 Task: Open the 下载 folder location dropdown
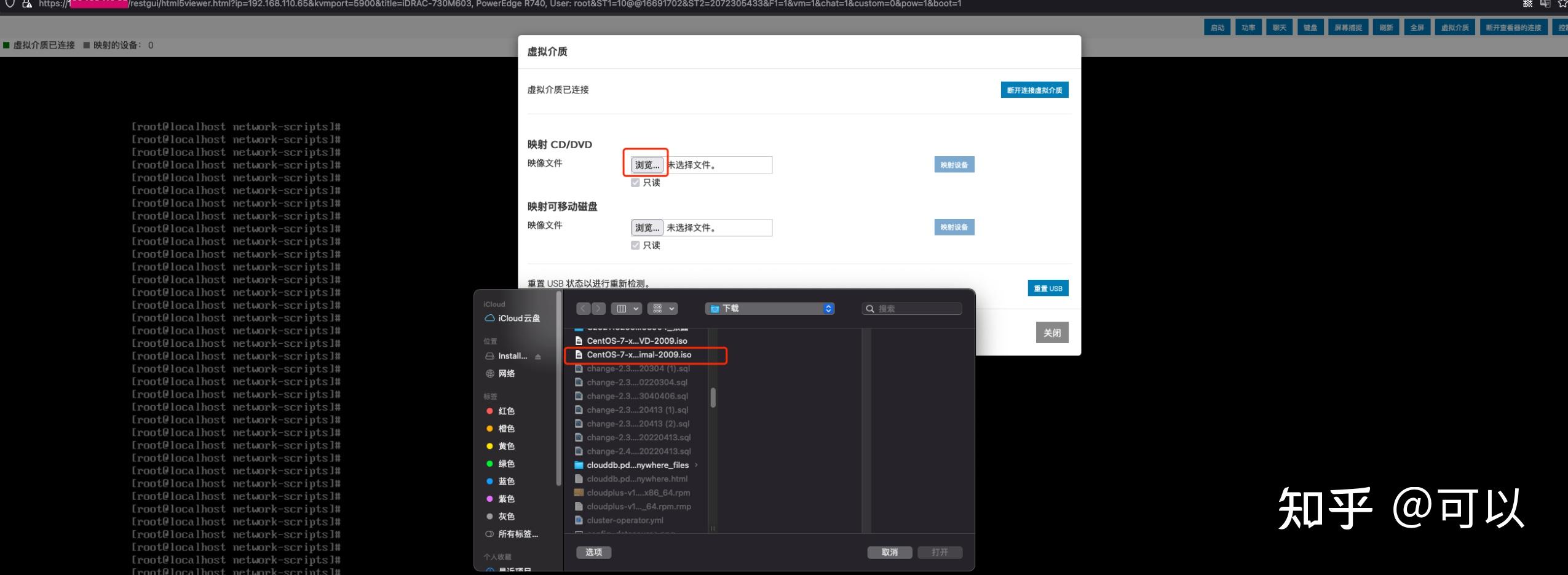(770, 308)
